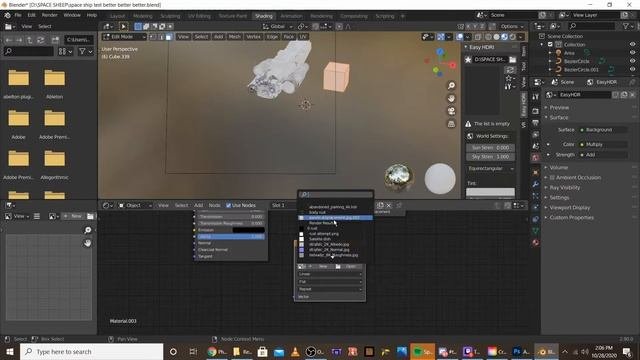Click the create new folder icon in file browser
Screen dimensions: 640x360
tap(55, 40)
